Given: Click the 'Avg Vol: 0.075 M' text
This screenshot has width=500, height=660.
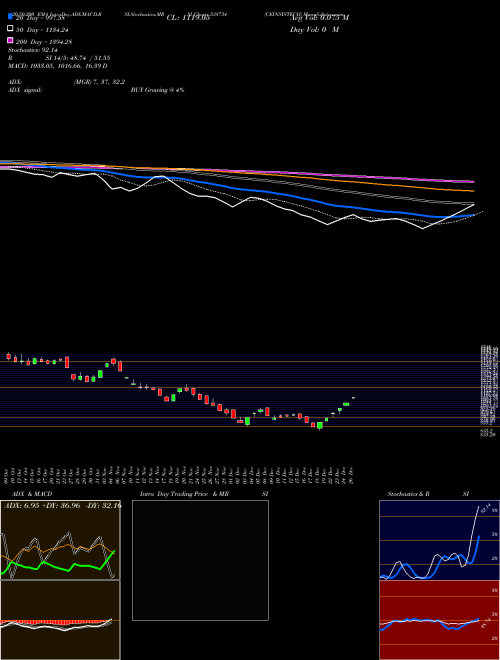Looking at the screenshot, I should [319, 18].
